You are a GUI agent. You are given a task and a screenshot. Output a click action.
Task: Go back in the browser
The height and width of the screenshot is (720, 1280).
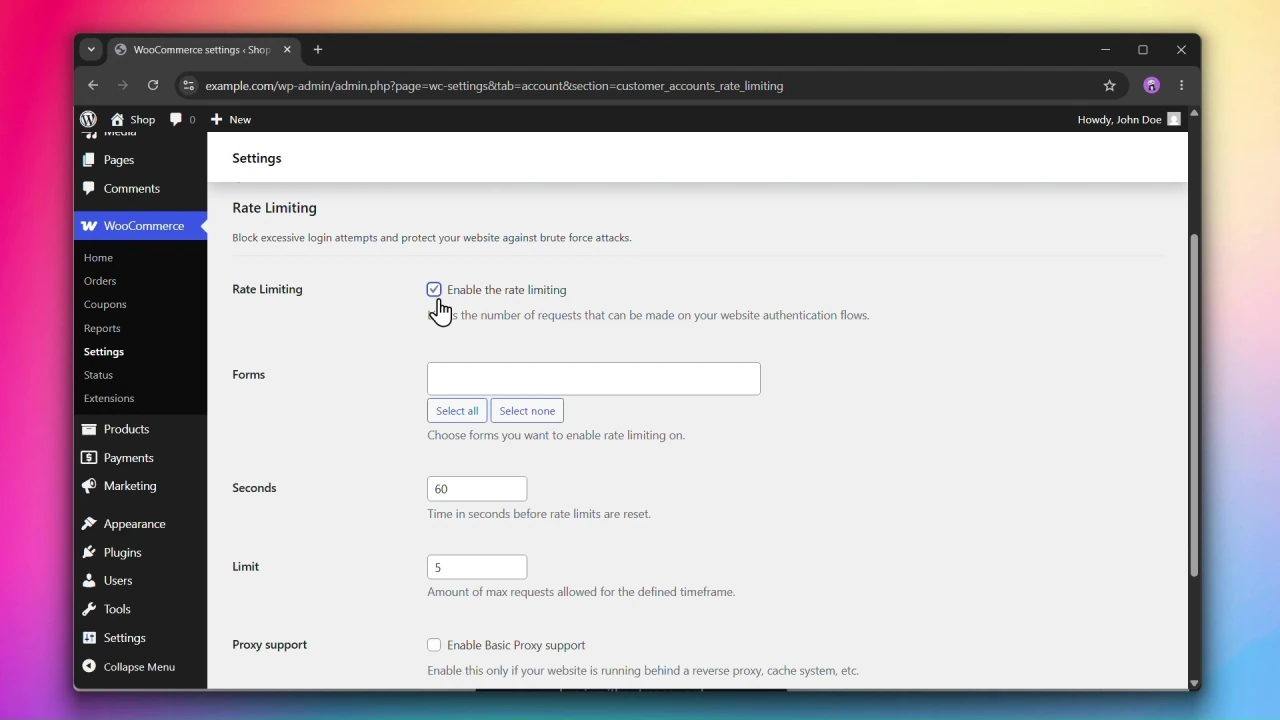92,86
